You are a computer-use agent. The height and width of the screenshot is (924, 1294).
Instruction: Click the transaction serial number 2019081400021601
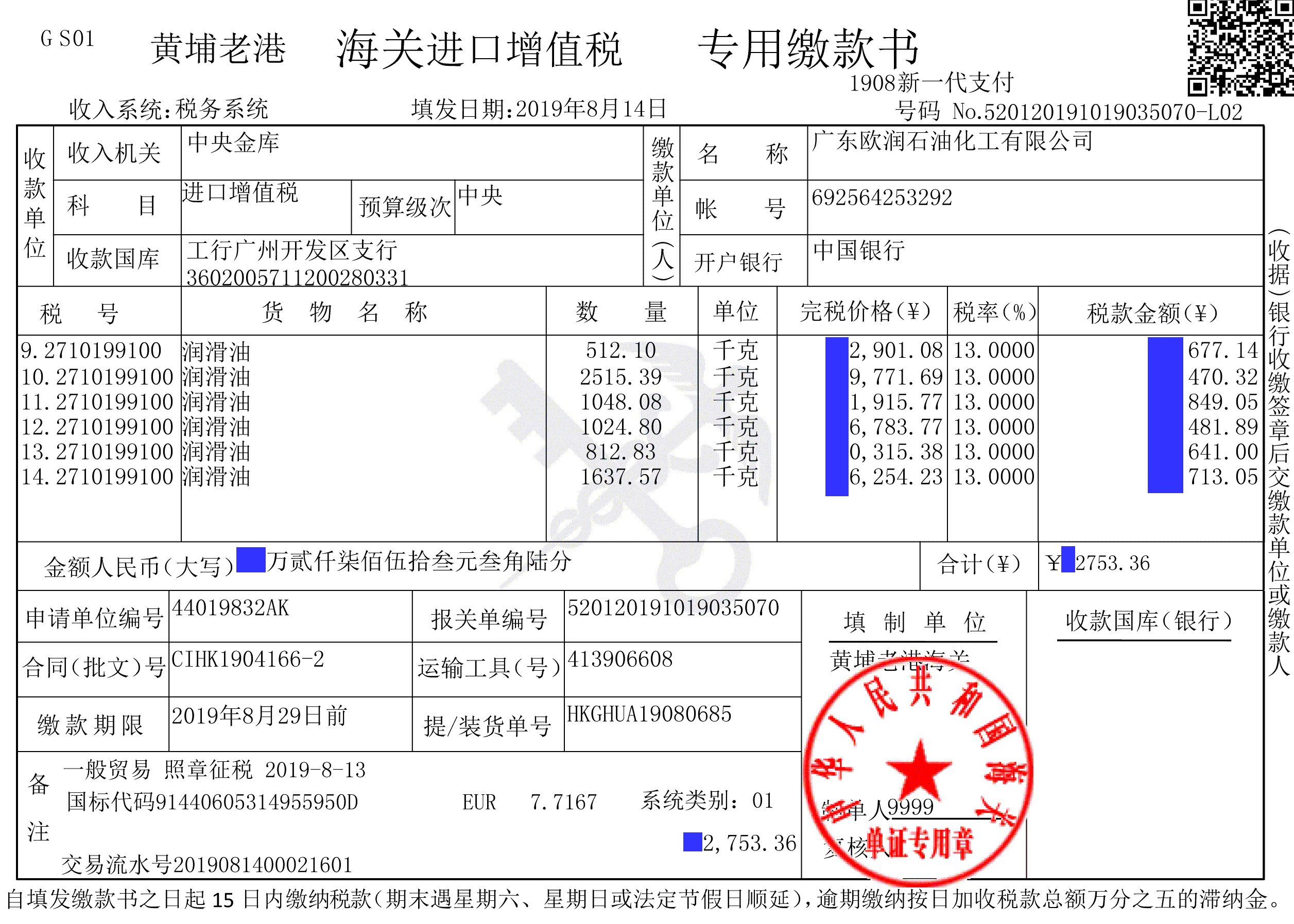[263, 865]
